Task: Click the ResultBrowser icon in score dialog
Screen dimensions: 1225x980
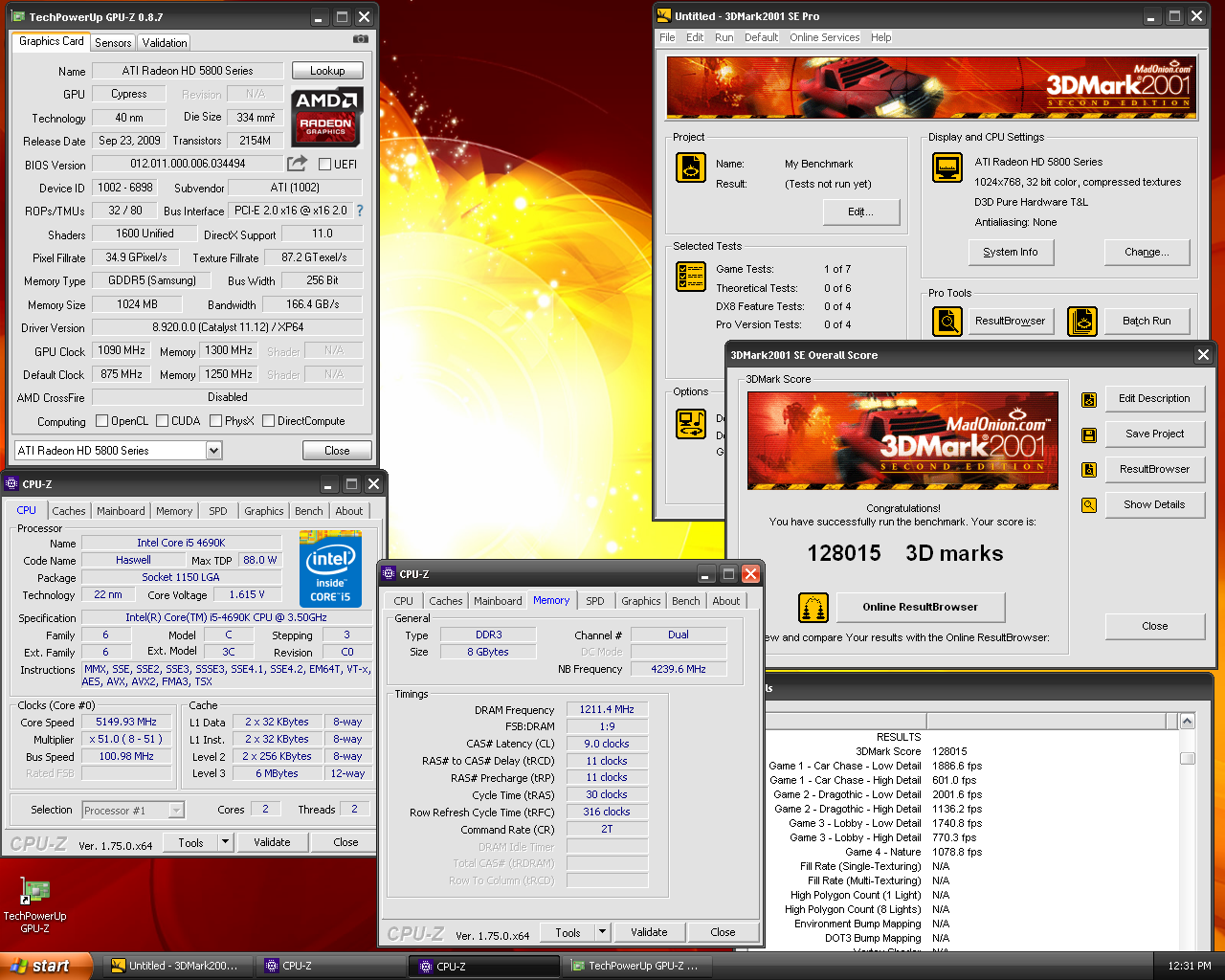Action: click(1089, 470)
